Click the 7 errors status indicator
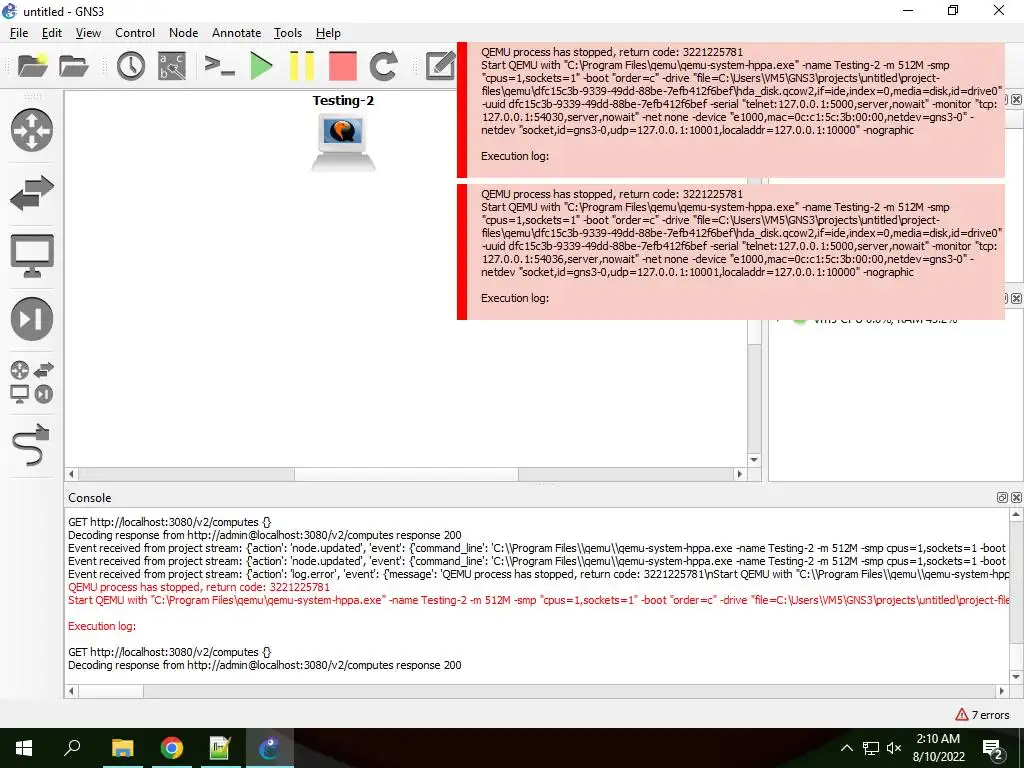 [x=982, y=715]
